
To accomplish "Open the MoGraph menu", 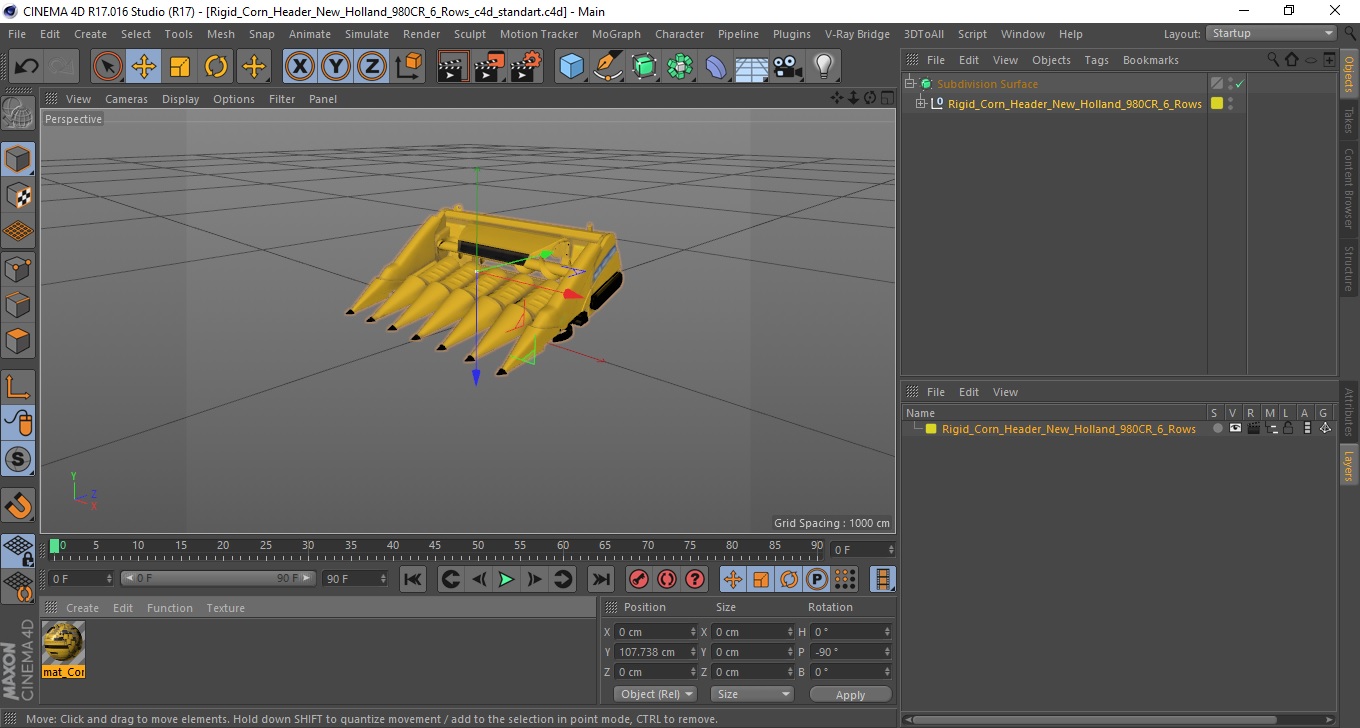I will click(616, 34).
